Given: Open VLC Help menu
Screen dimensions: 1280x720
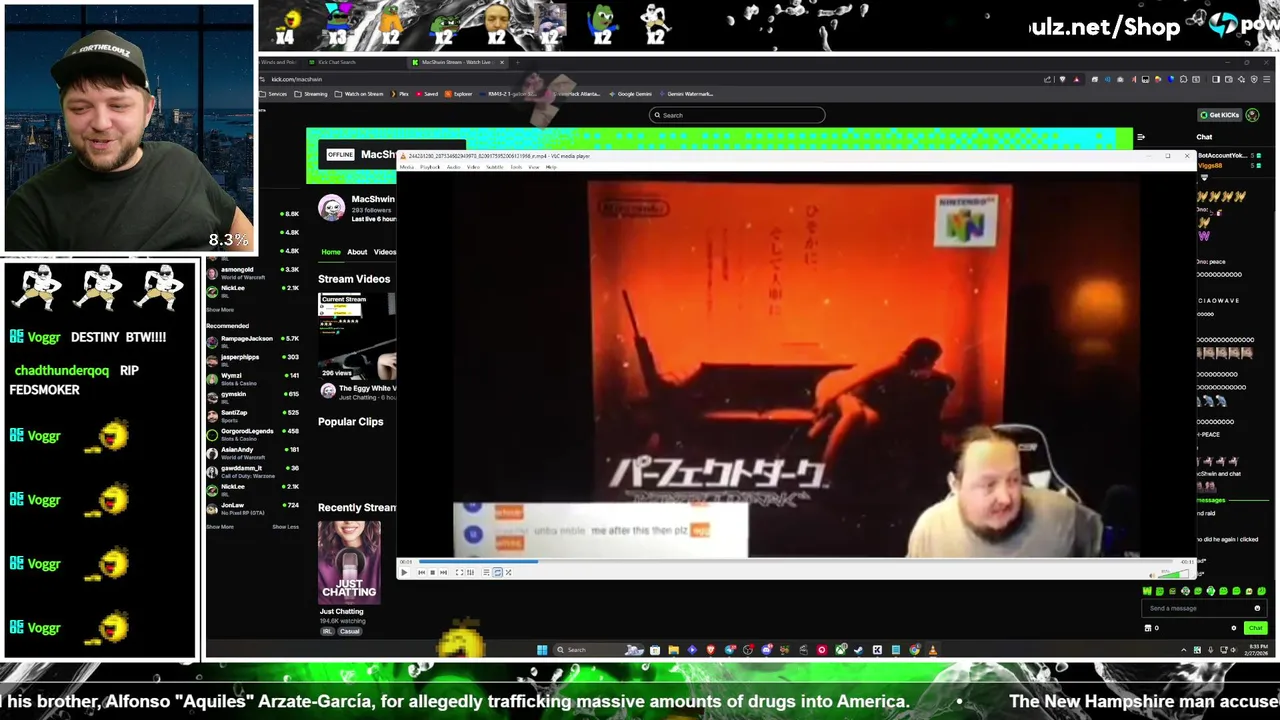Looking at the screenshot, I should tap(551, 167).
